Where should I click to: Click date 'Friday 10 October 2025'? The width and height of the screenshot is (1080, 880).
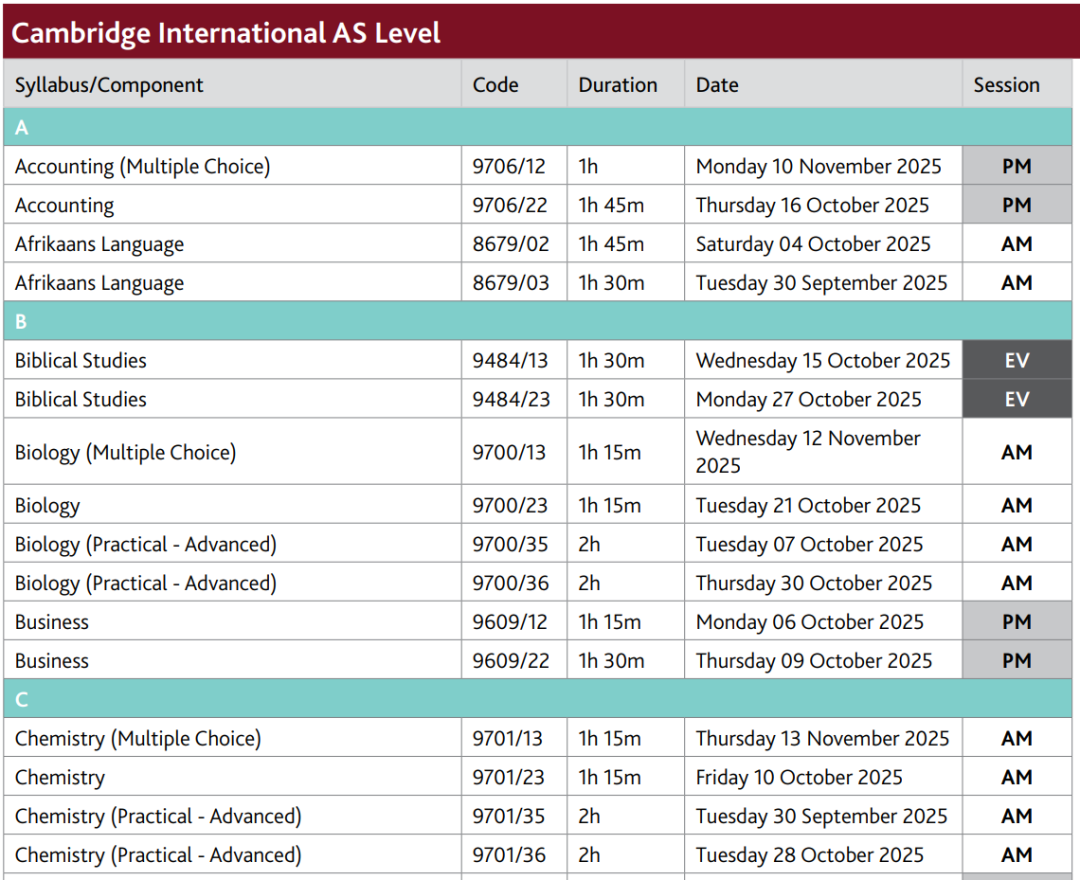coord(799,777)
